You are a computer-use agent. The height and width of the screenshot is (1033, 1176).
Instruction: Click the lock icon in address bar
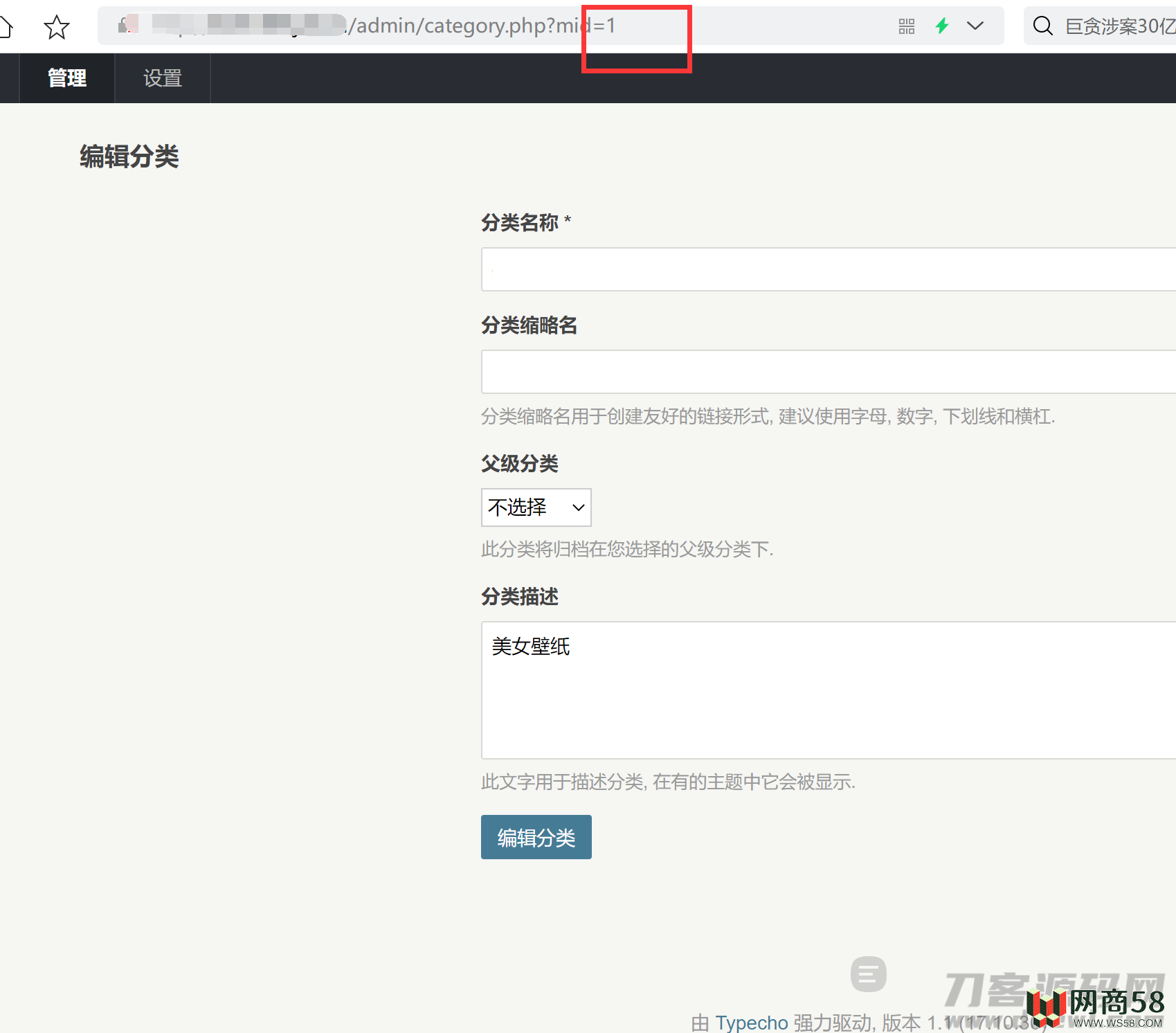coord(125,26)
